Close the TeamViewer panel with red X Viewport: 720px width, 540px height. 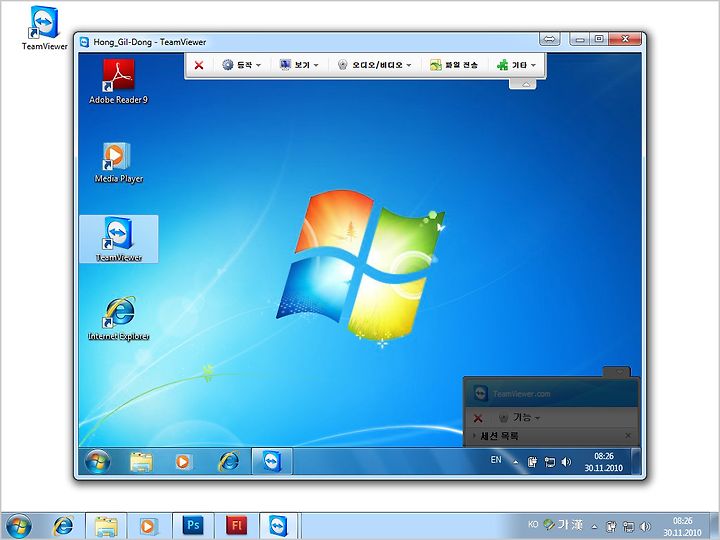pos(478,418)
